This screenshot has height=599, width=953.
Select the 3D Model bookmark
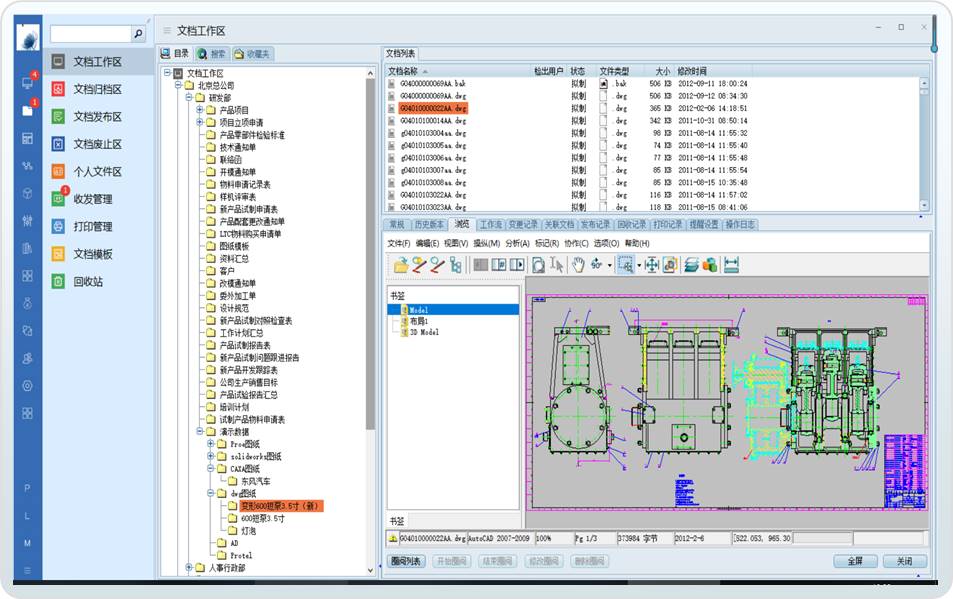424,332
